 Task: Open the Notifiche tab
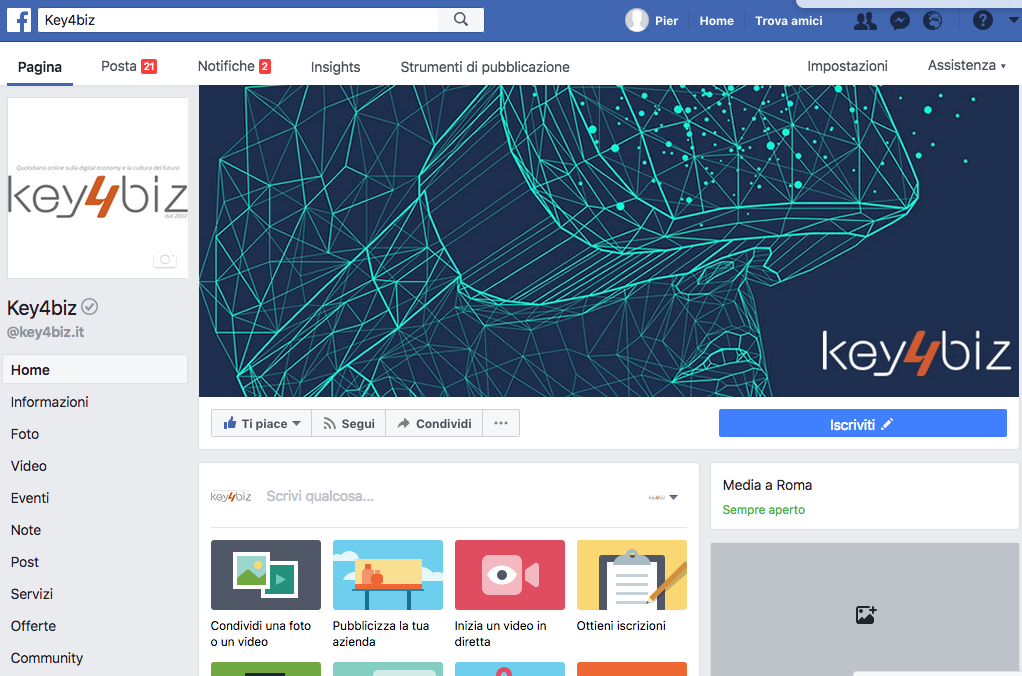tap(234, 66)
